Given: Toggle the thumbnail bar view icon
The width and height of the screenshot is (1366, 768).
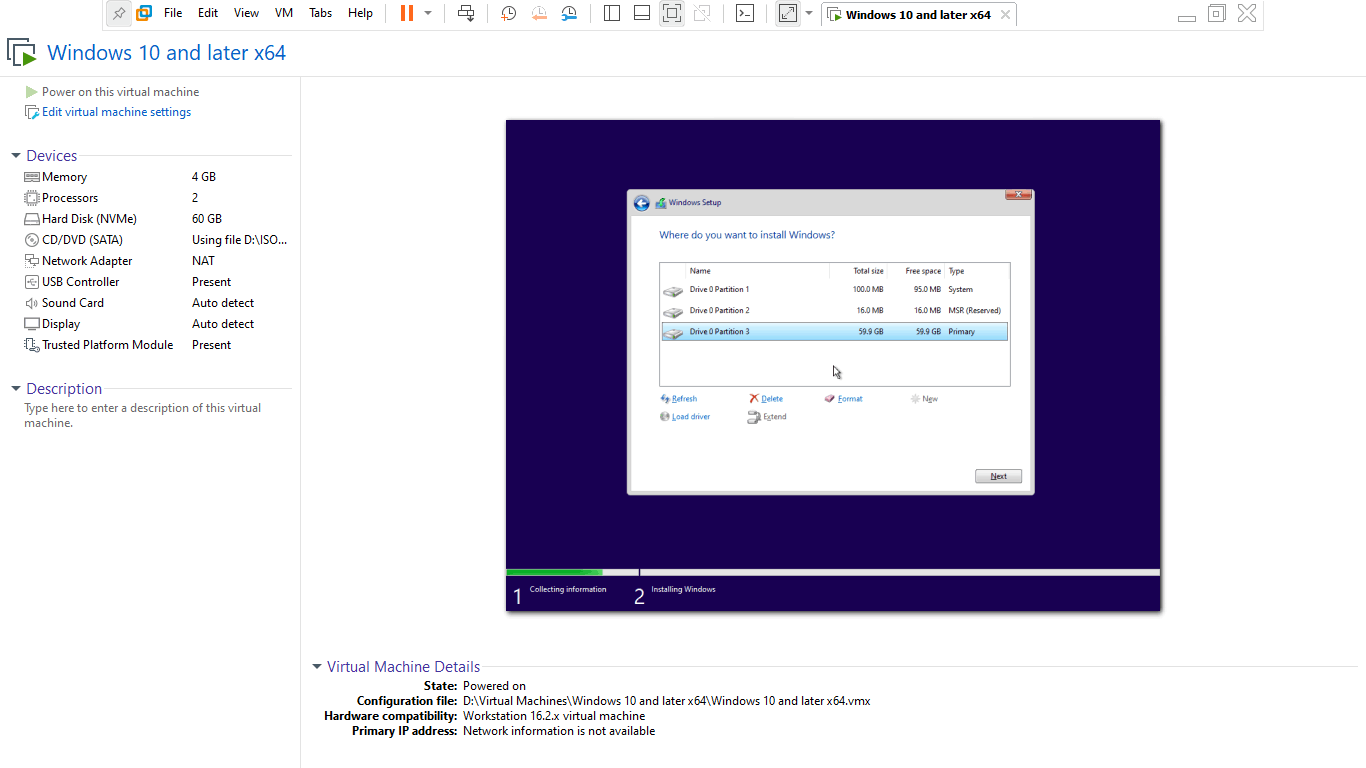Looking at the screenshot, I should tap(642, 14).
